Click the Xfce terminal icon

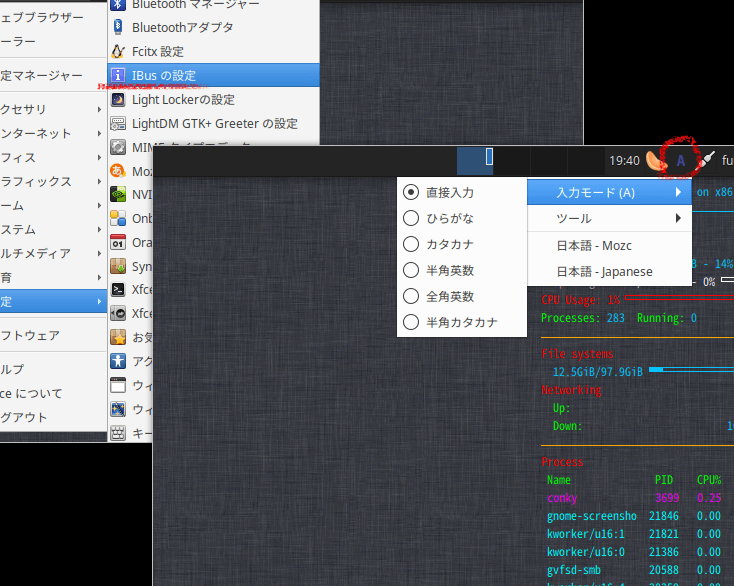click(118, 289)
